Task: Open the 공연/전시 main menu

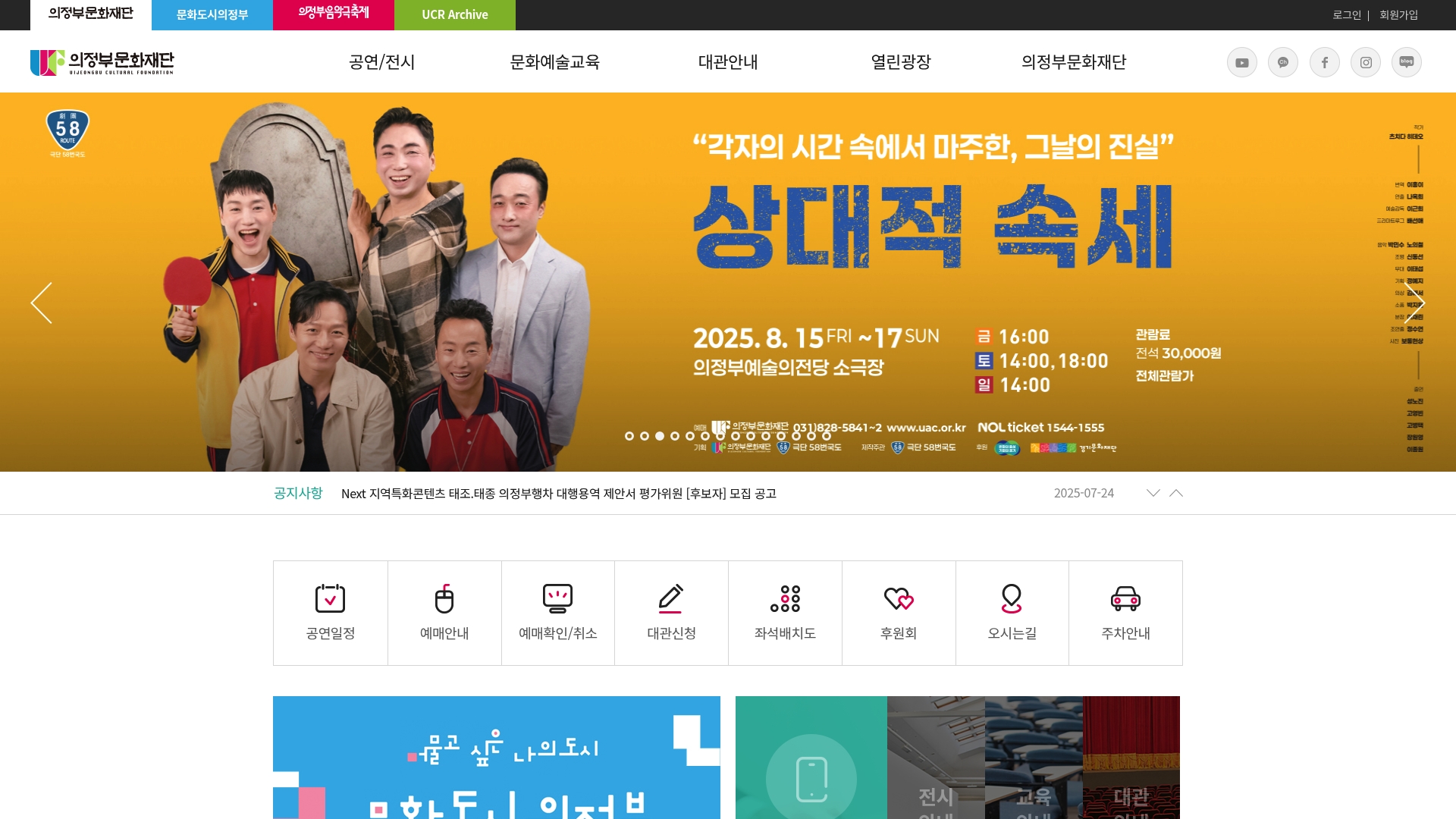Action: pos(382,62)
